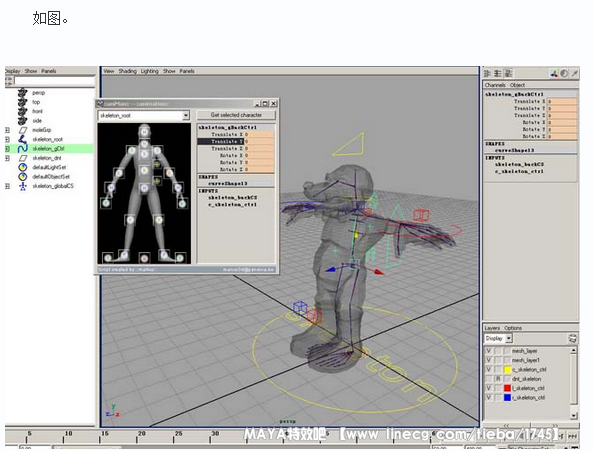Click the defaultLightSet set icon

pos(23,167)
